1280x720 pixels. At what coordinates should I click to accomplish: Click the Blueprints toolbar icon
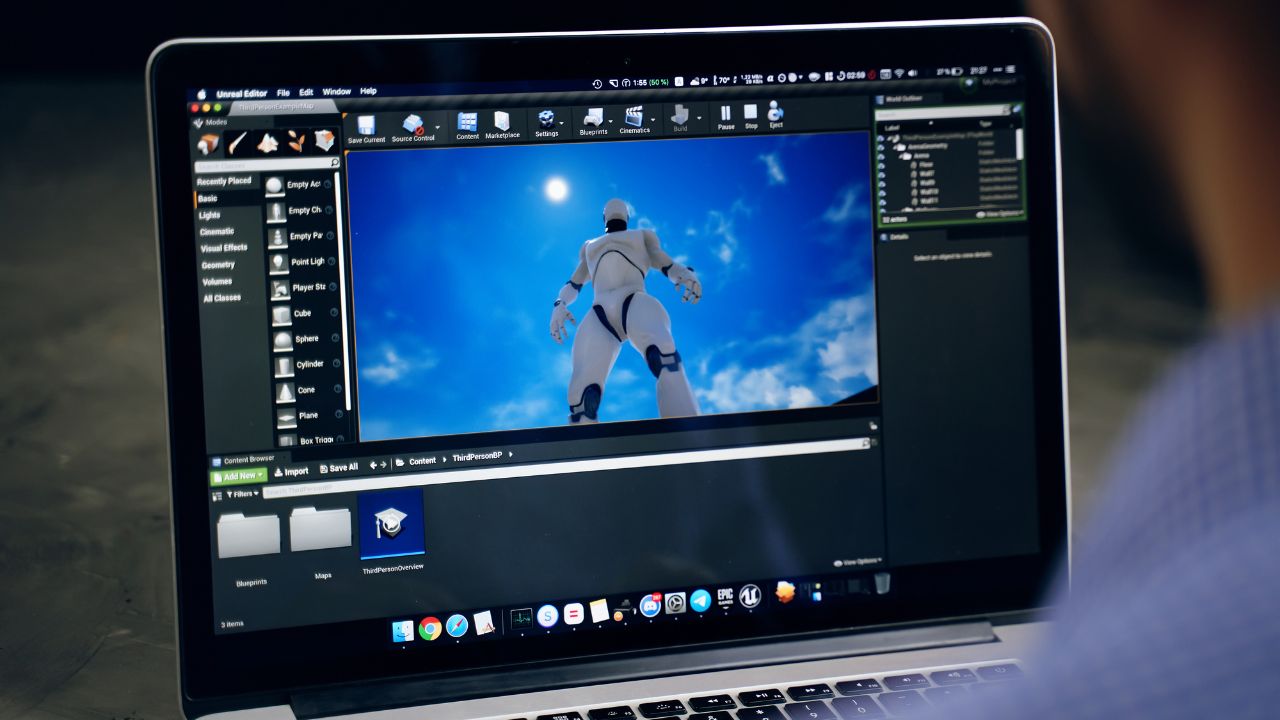[x=593, y=119]
